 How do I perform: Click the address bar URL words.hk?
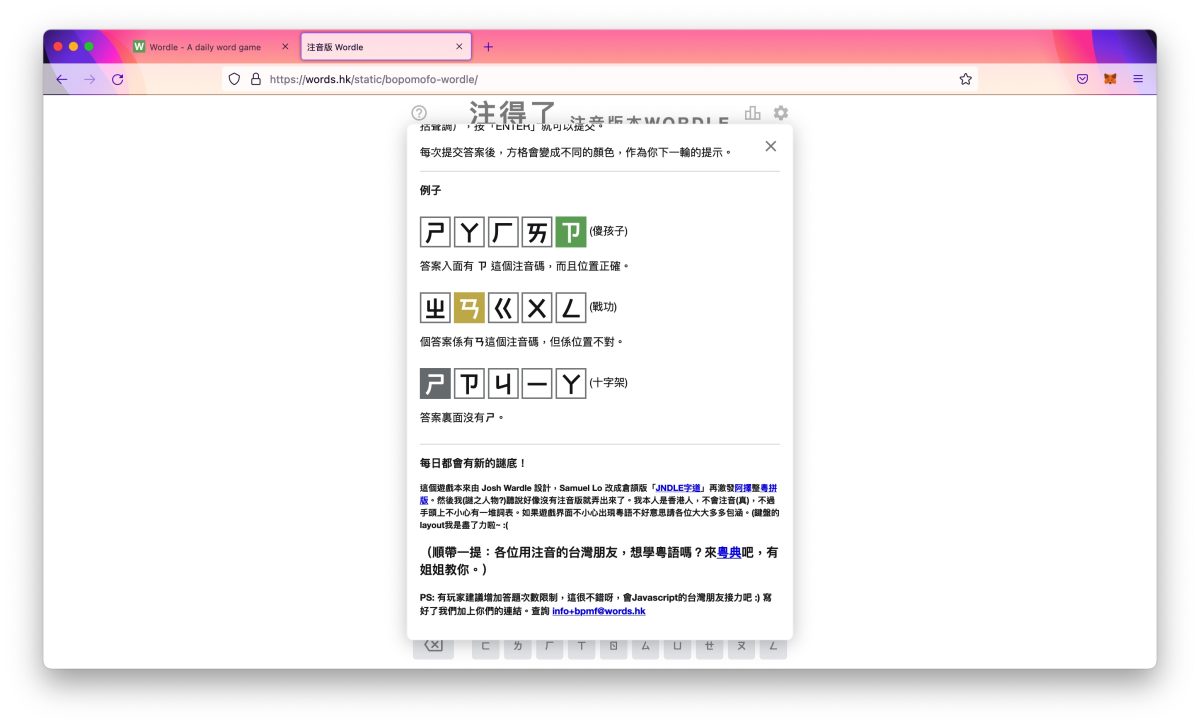(x=374, y=79)
